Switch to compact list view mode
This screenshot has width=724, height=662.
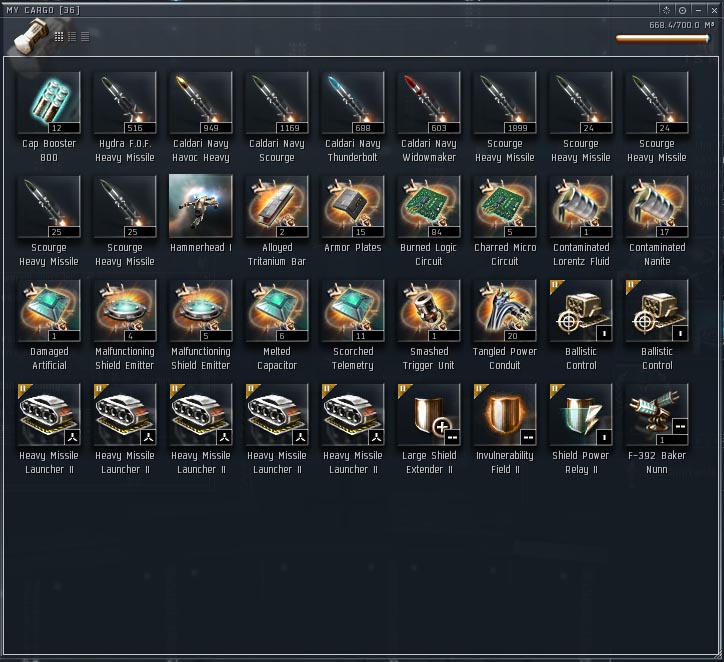(85, 36)
